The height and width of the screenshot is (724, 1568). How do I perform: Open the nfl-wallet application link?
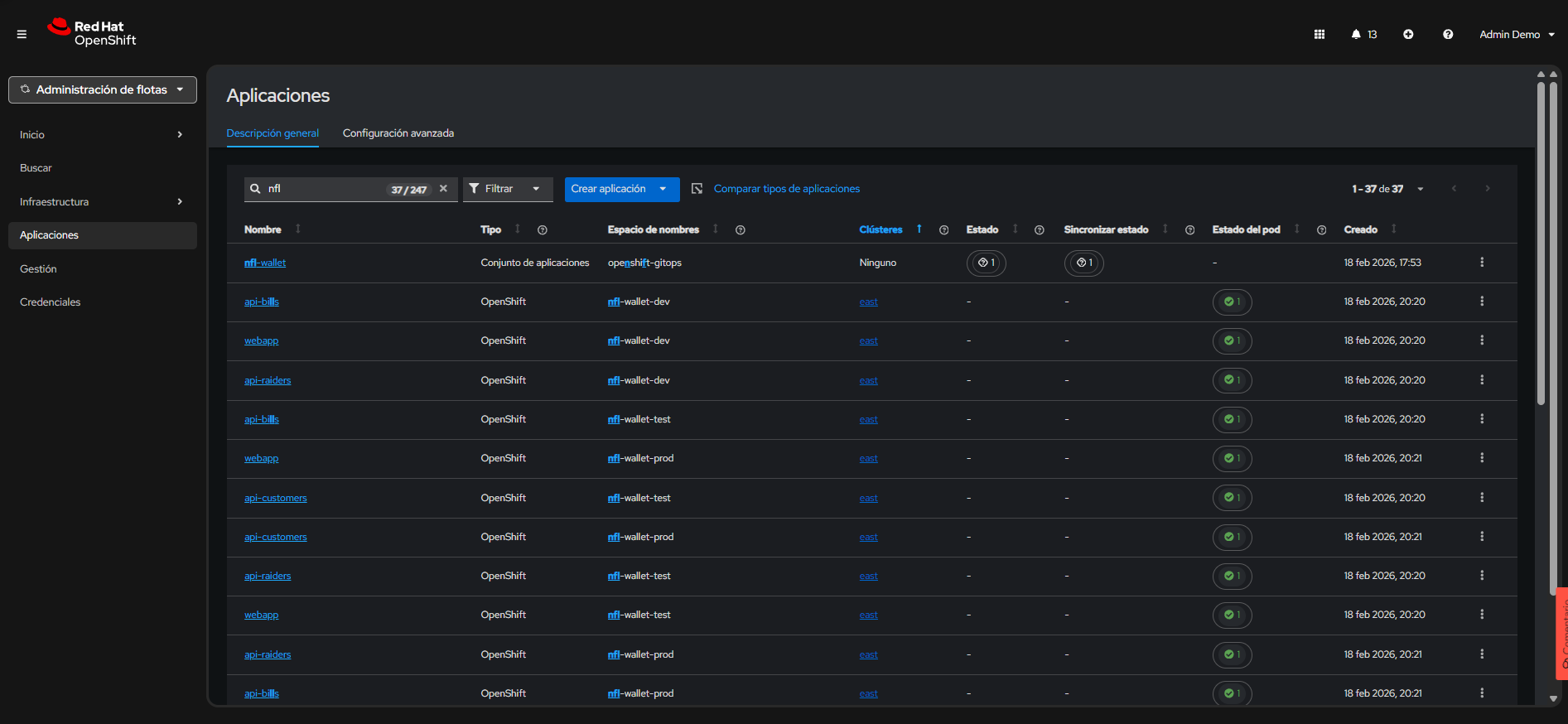pos(265,263)
